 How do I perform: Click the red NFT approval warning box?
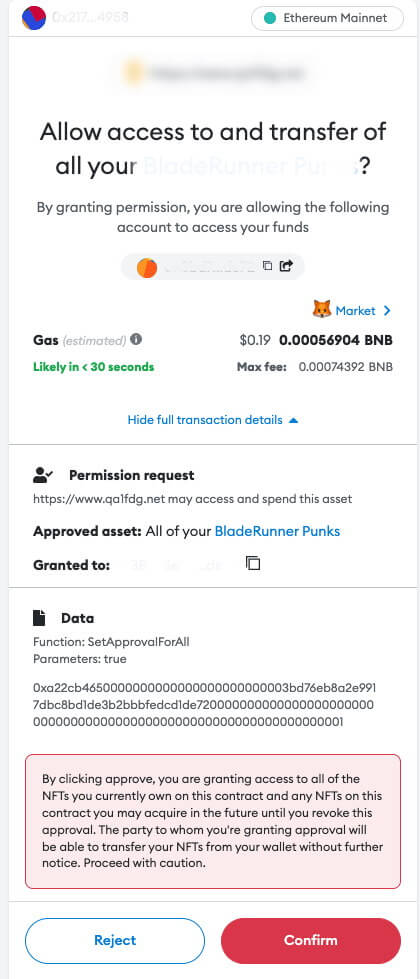[x=213, y=821]
